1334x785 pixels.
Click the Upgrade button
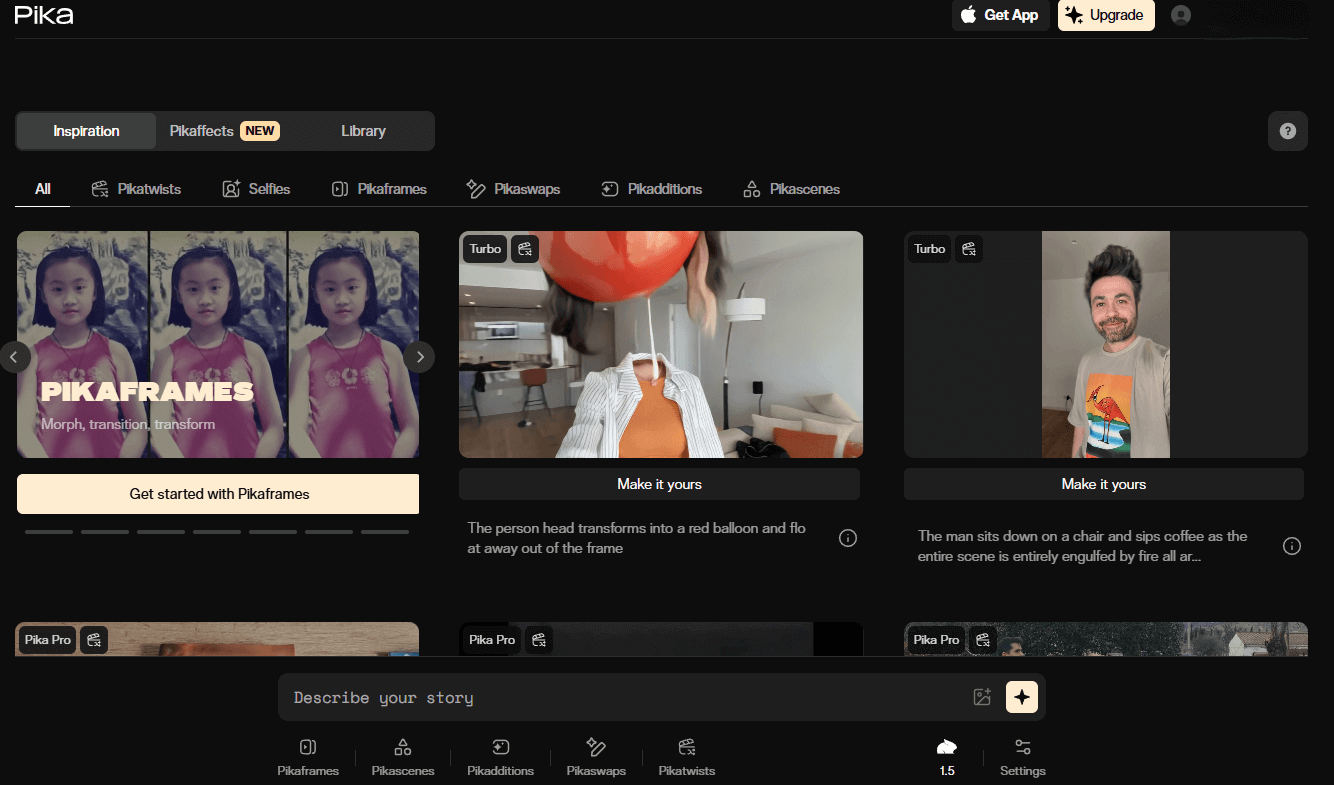[1105, 15]
